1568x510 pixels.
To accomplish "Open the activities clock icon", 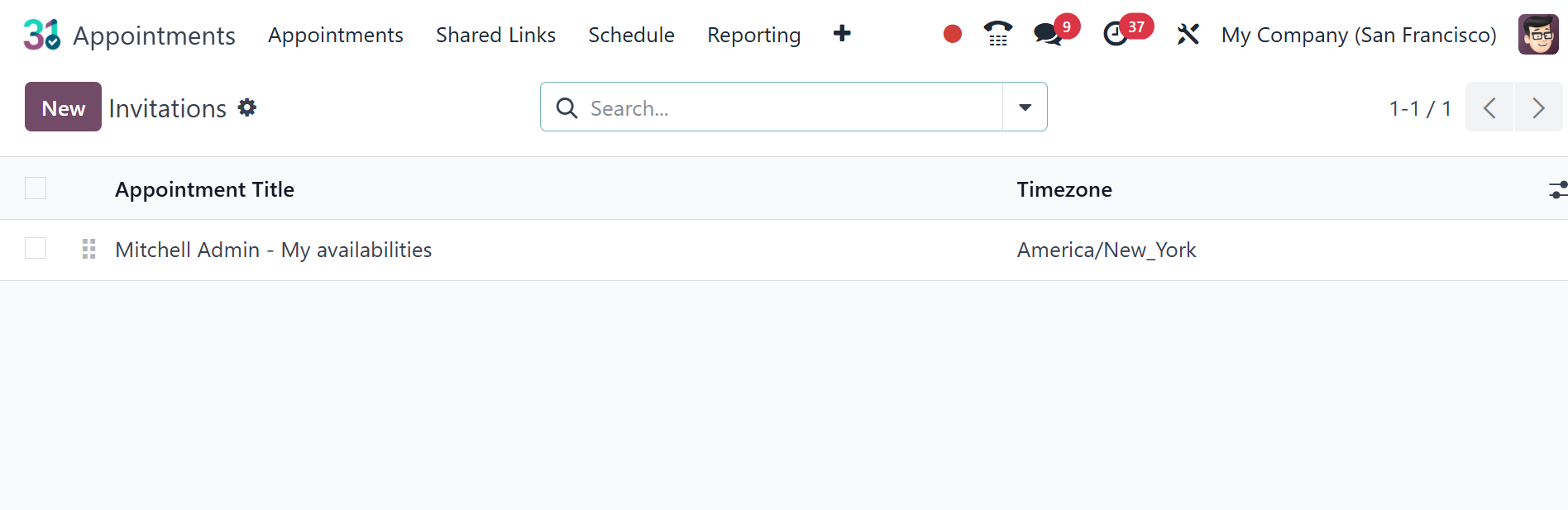I will pyautogui.click(x=1116, y=34).
